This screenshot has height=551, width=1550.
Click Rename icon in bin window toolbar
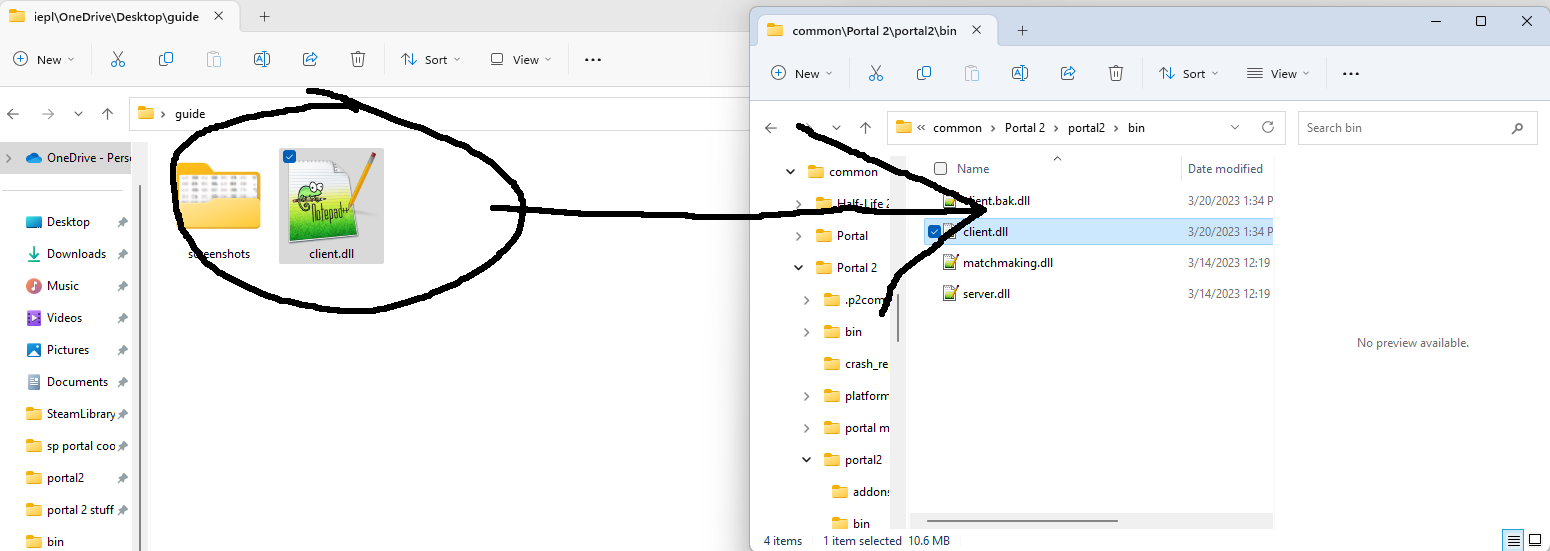[1020, 74]
